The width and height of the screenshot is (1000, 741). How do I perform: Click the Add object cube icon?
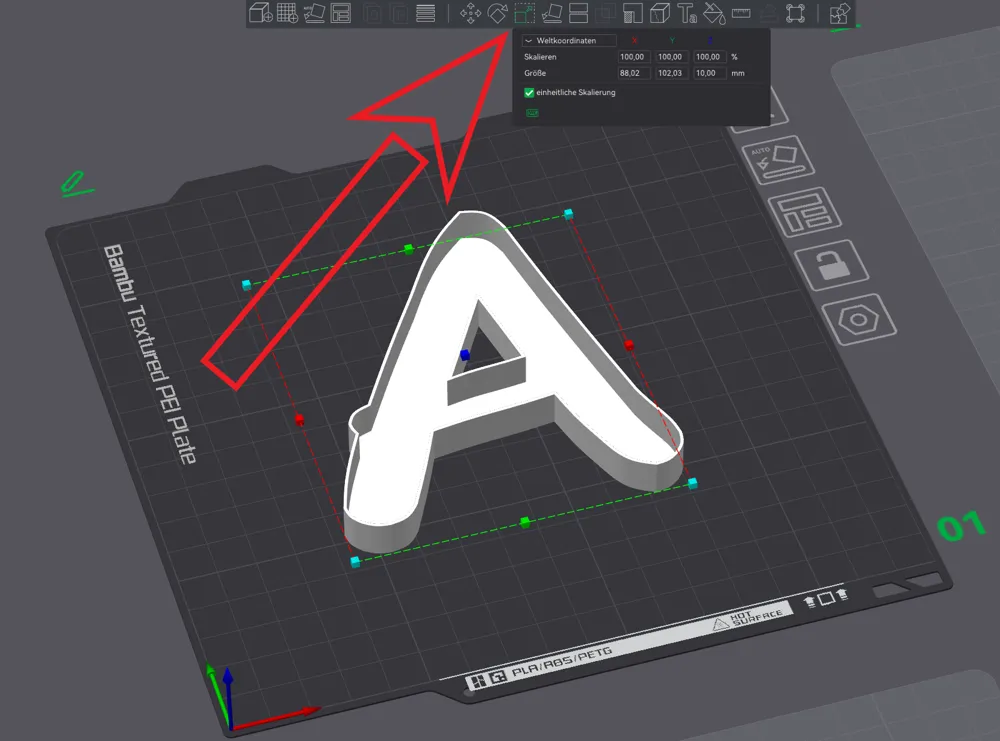coord(259,13)
